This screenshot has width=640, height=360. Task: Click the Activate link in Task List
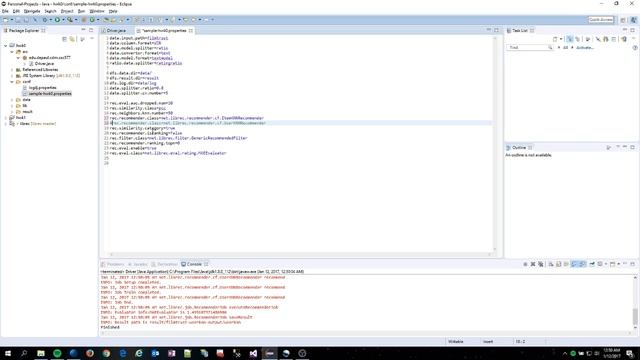point(585,48)
